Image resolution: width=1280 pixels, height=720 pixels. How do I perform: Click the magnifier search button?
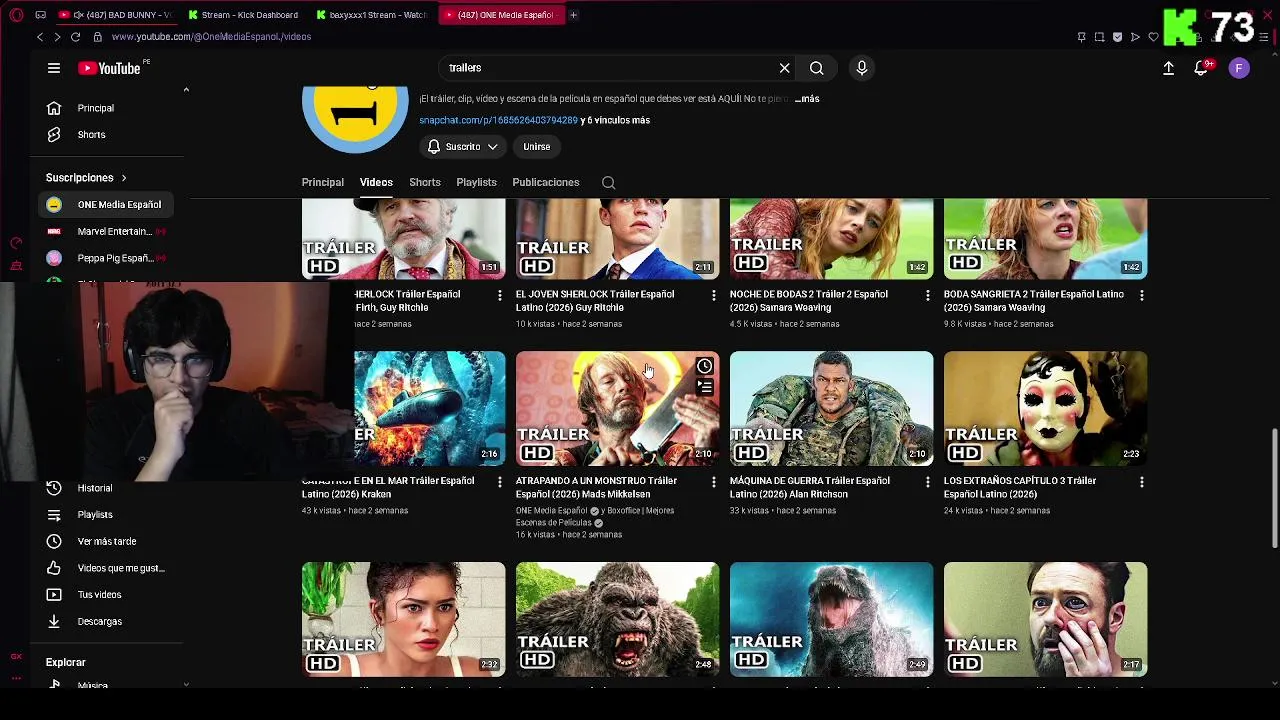point(817,68)
